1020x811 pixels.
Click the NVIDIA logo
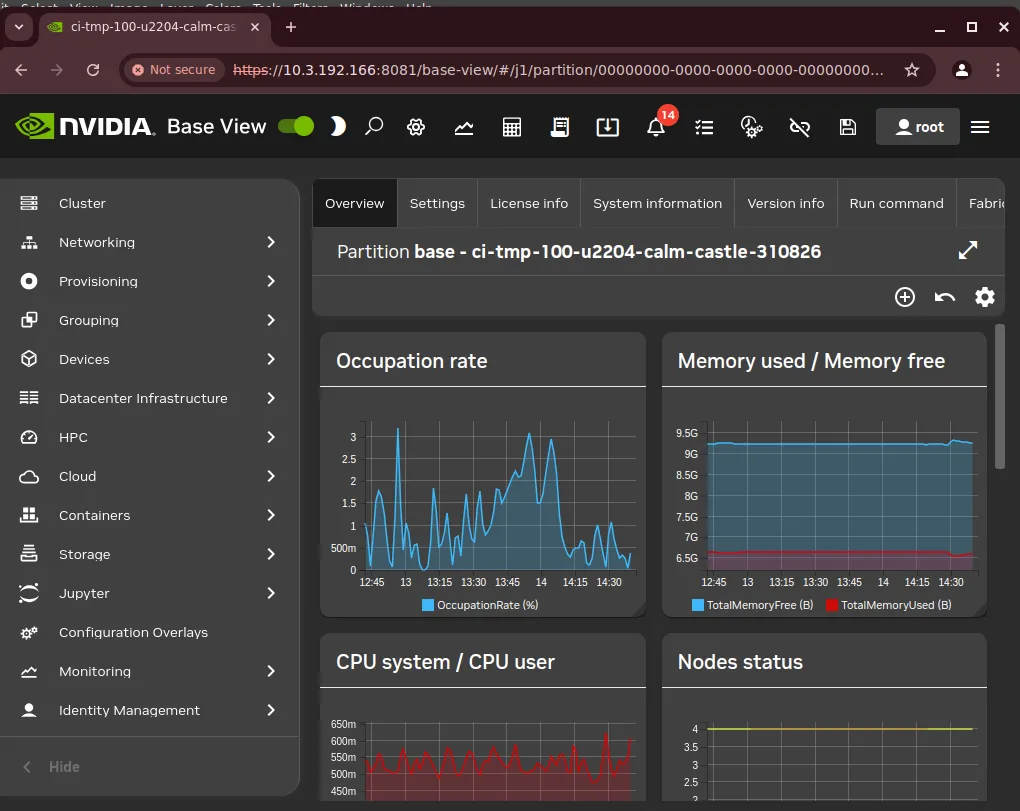pyautogui.click(x=85, y=126)
